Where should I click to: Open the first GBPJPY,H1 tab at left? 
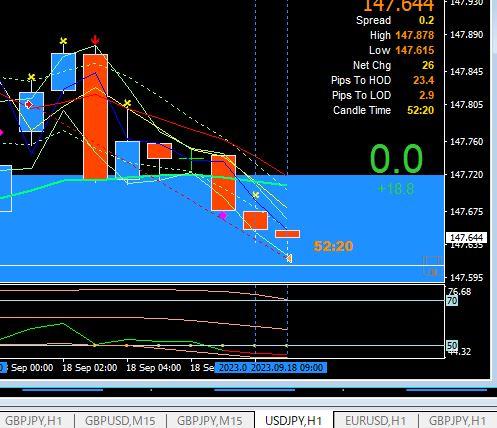coord(34,421)
